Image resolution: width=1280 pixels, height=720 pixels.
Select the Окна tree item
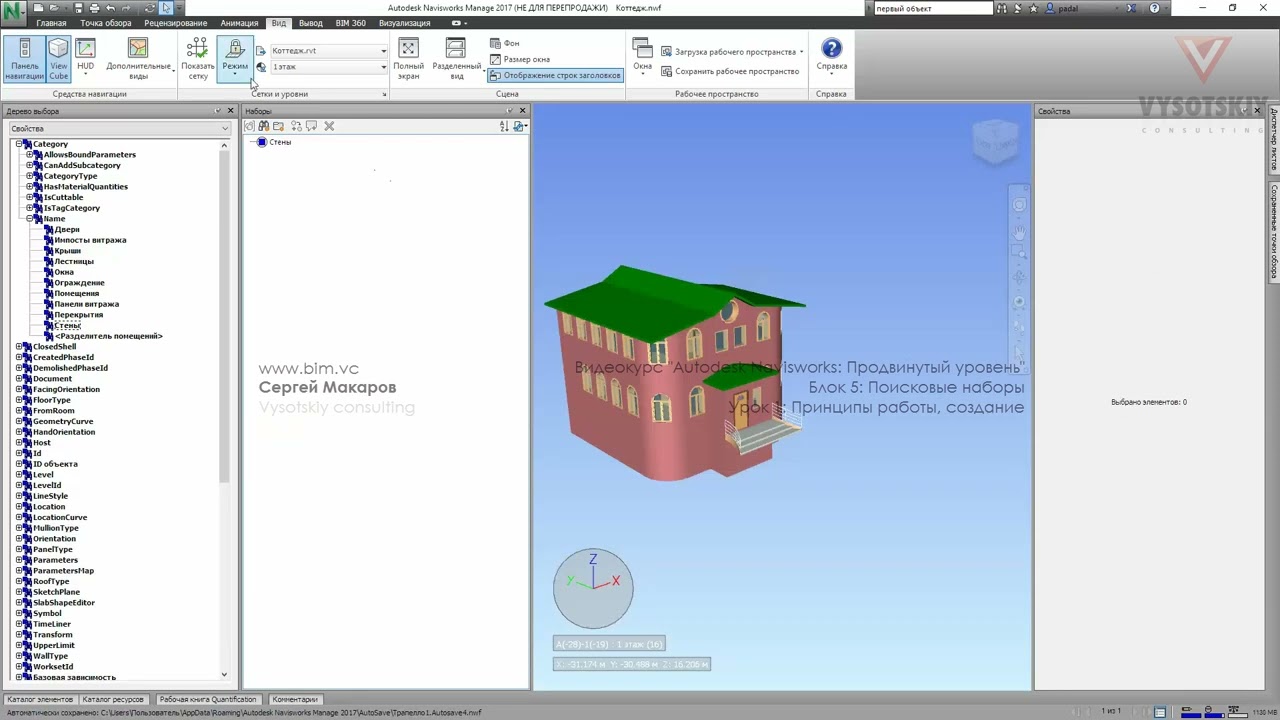click(x=64, y=272)
